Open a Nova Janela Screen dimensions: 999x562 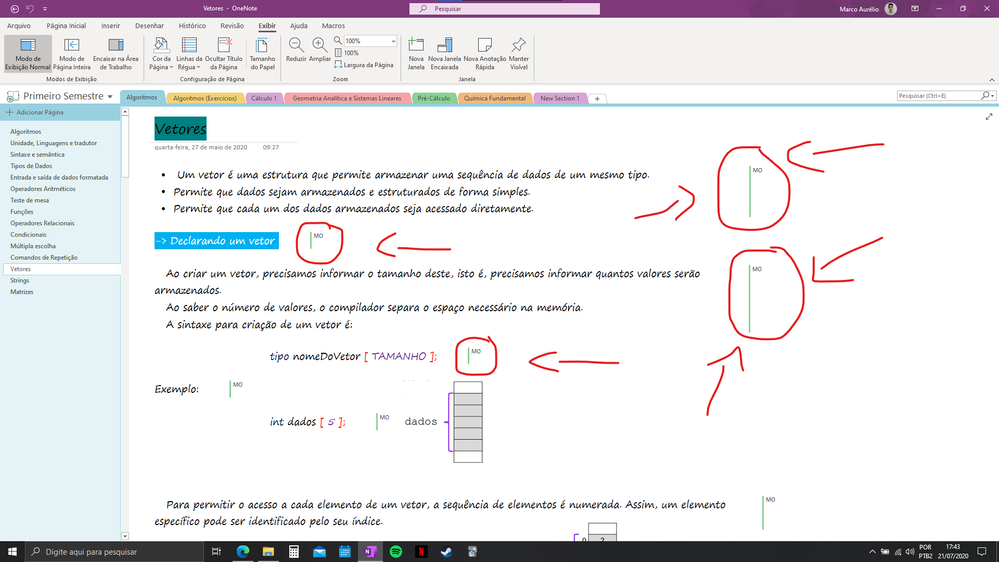point(416,54)
